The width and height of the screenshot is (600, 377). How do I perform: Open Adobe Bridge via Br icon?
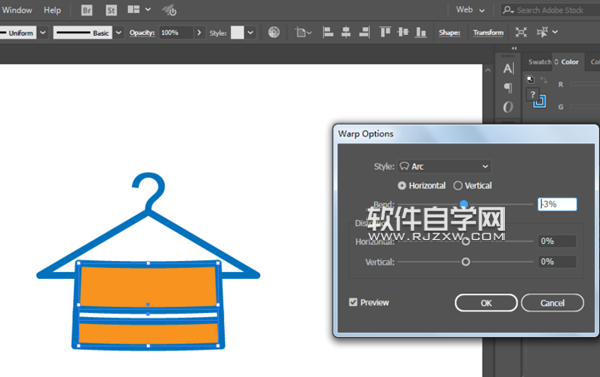click(x=87, y=10)
